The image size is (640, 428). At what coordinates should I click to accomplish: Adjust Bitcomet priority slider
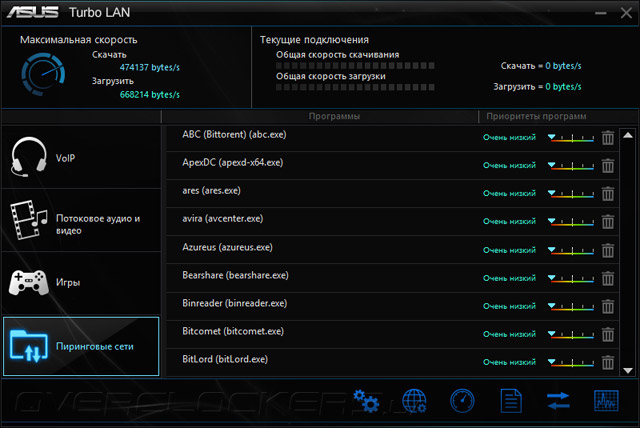coord(571,335)
